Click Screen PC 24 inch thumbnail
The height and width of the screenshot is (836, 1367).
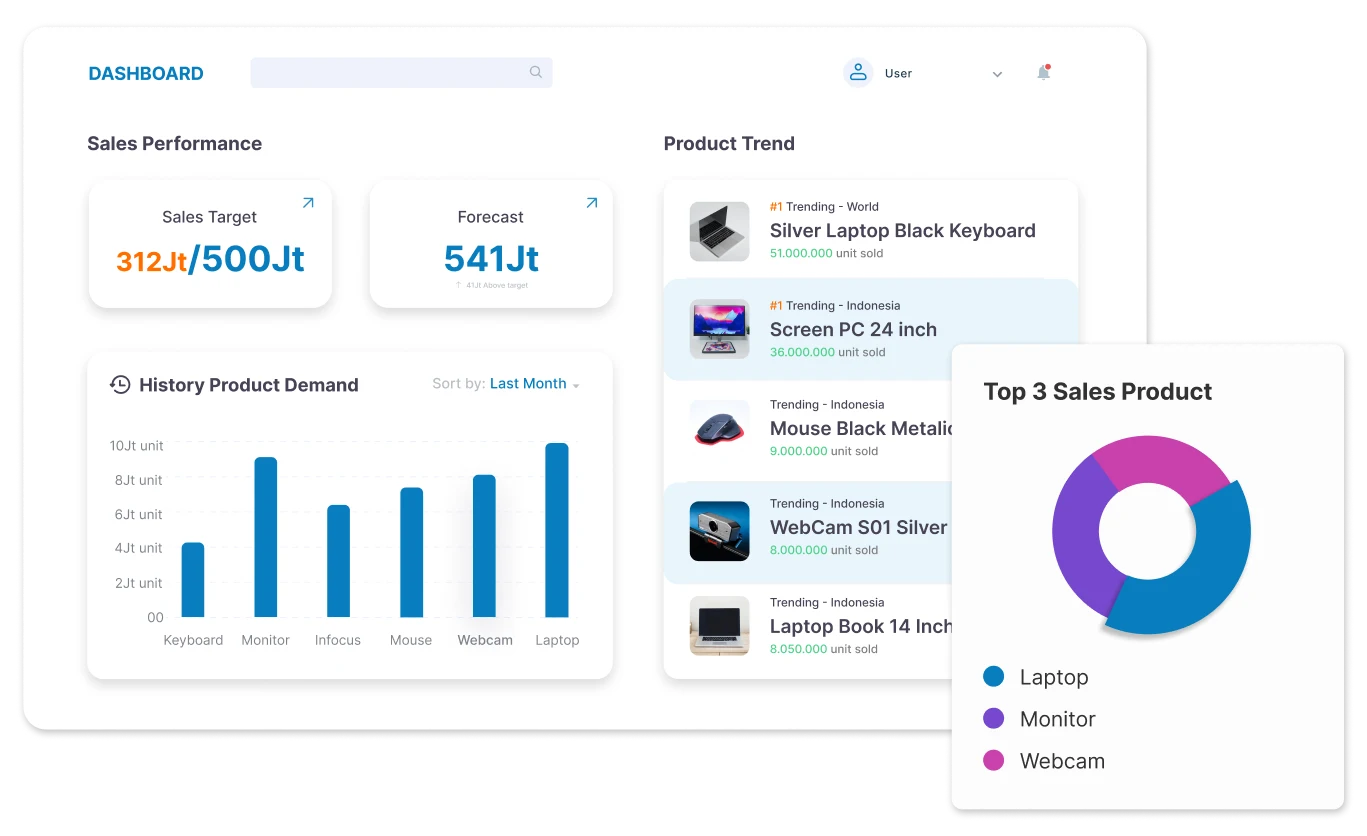719,329
